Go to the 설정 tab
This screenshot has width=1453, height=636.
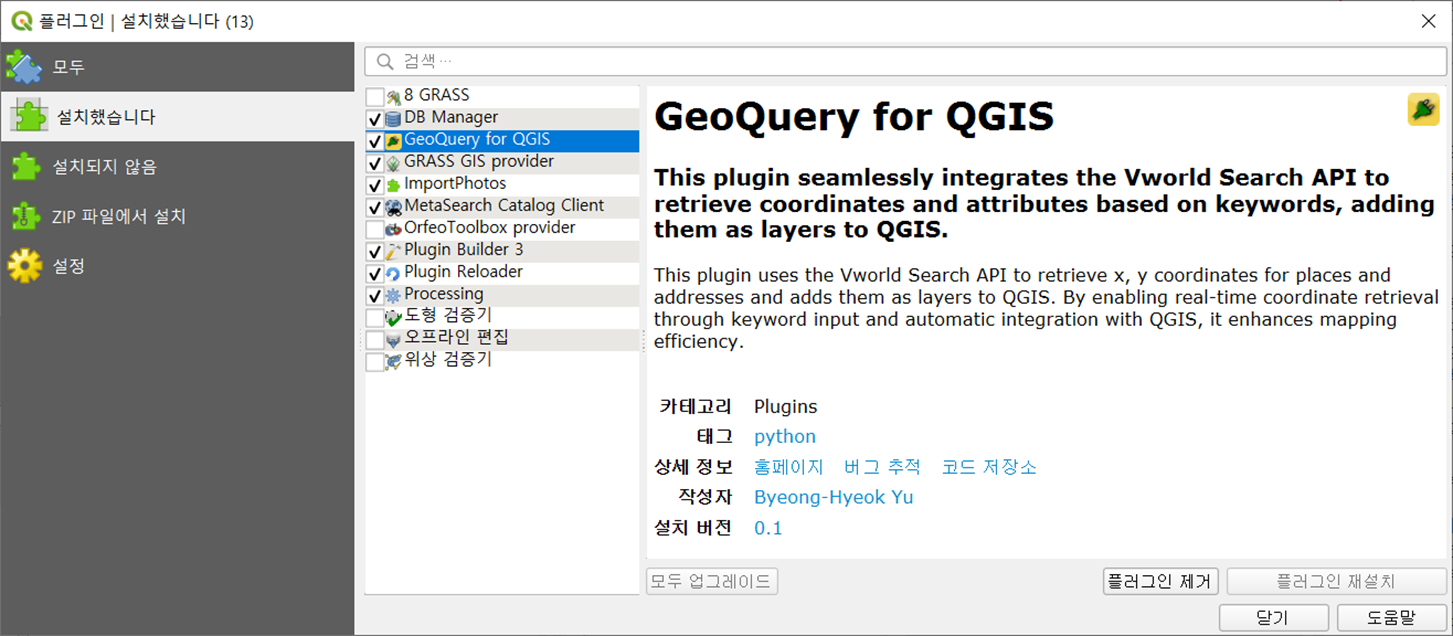coord(177,266)
